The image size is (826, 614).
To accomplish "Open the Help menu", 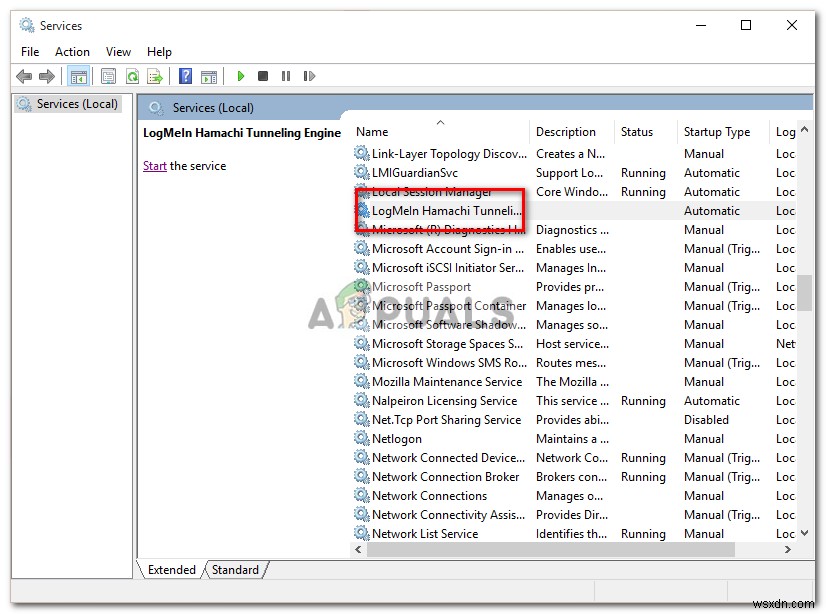I will [x=159, y=52].
